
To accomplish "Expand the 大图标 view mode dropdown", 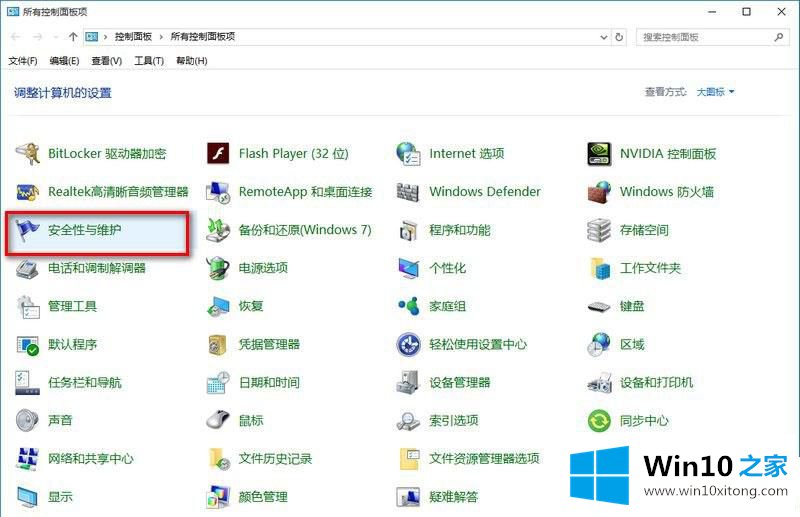I will click(x=715, y=92).
